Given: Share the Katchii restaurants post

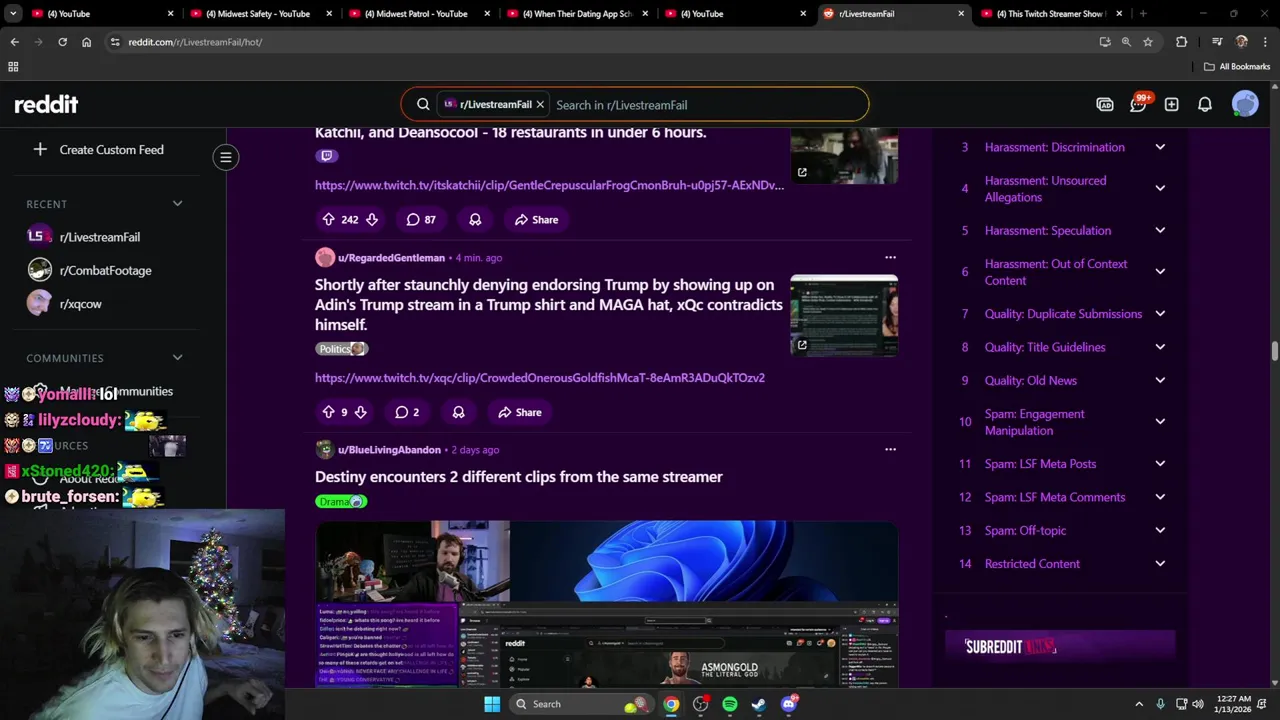Looking at the screenshot, I should click(x=536, y=219).
